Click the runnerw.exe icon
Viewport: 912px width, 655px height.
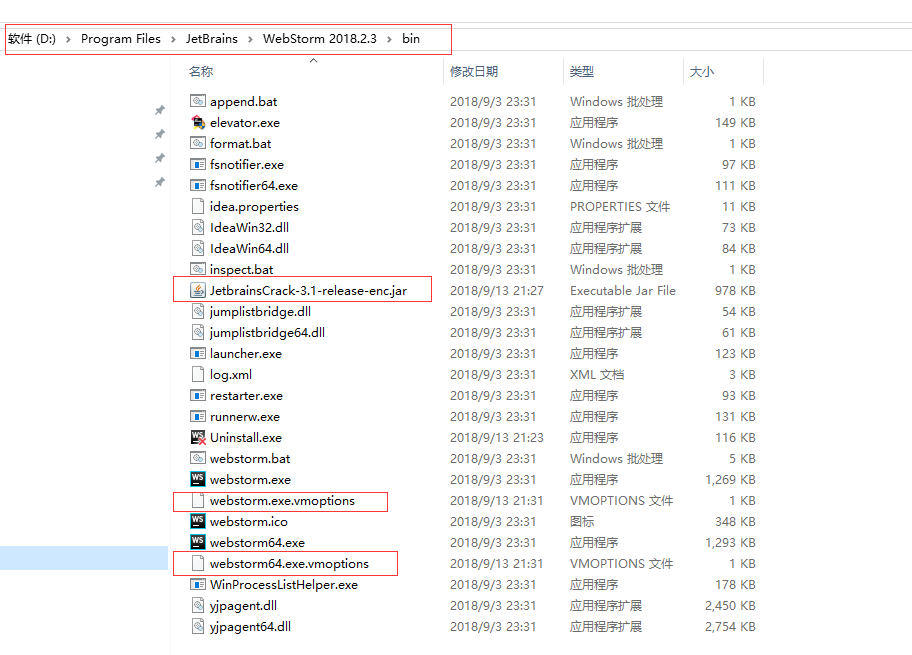tap(198, 417)
